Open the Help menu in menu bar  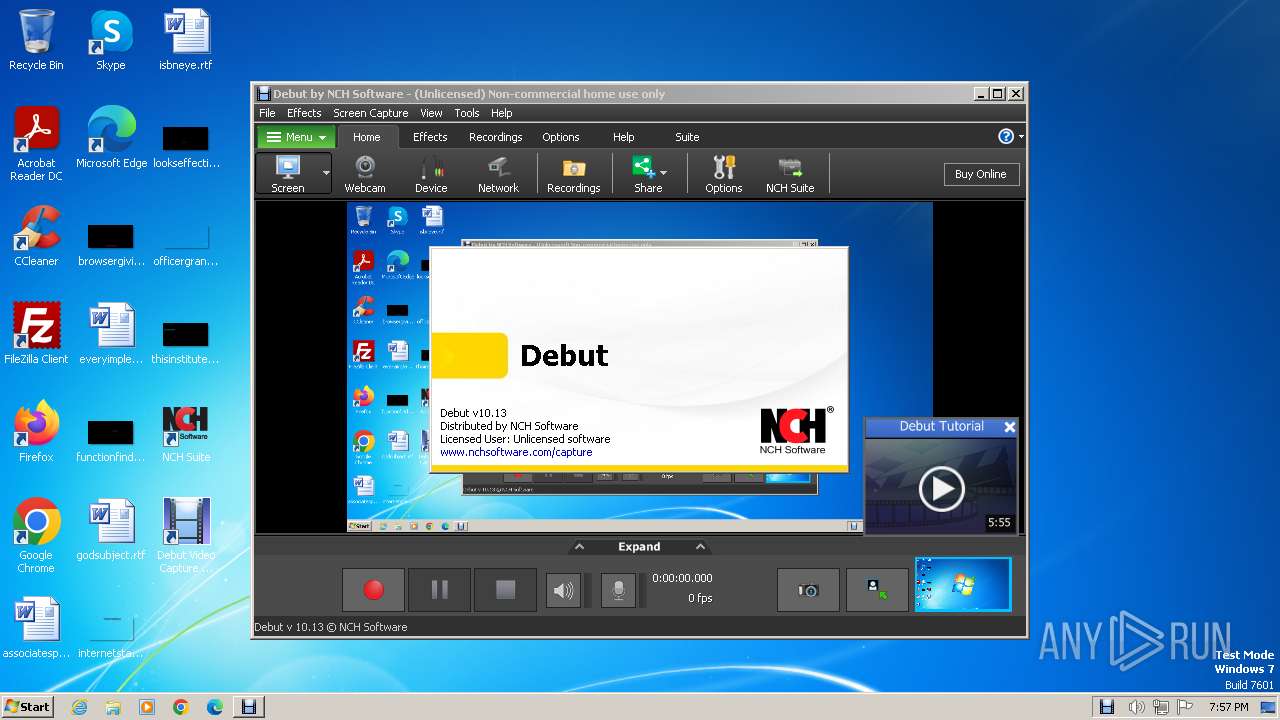click(x=502, y=113)
